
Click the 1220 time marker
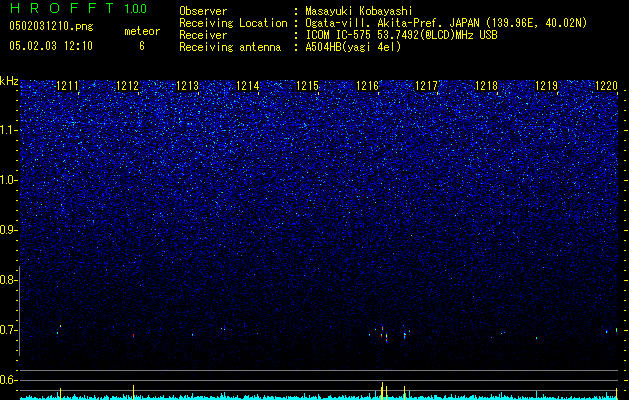(x=606, y=86)
